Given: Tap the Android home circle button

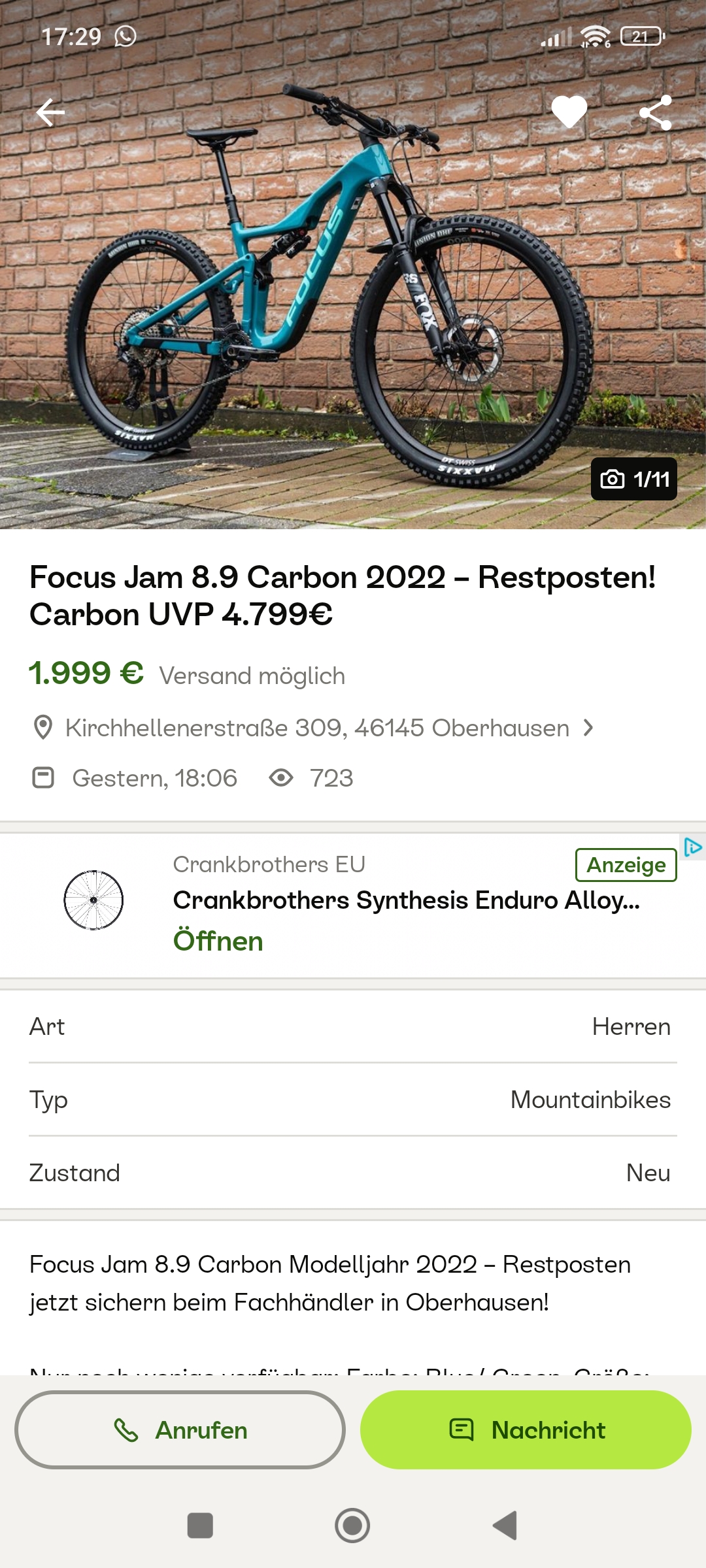Looking at the screenshot, I should (x=352, y=1526).
